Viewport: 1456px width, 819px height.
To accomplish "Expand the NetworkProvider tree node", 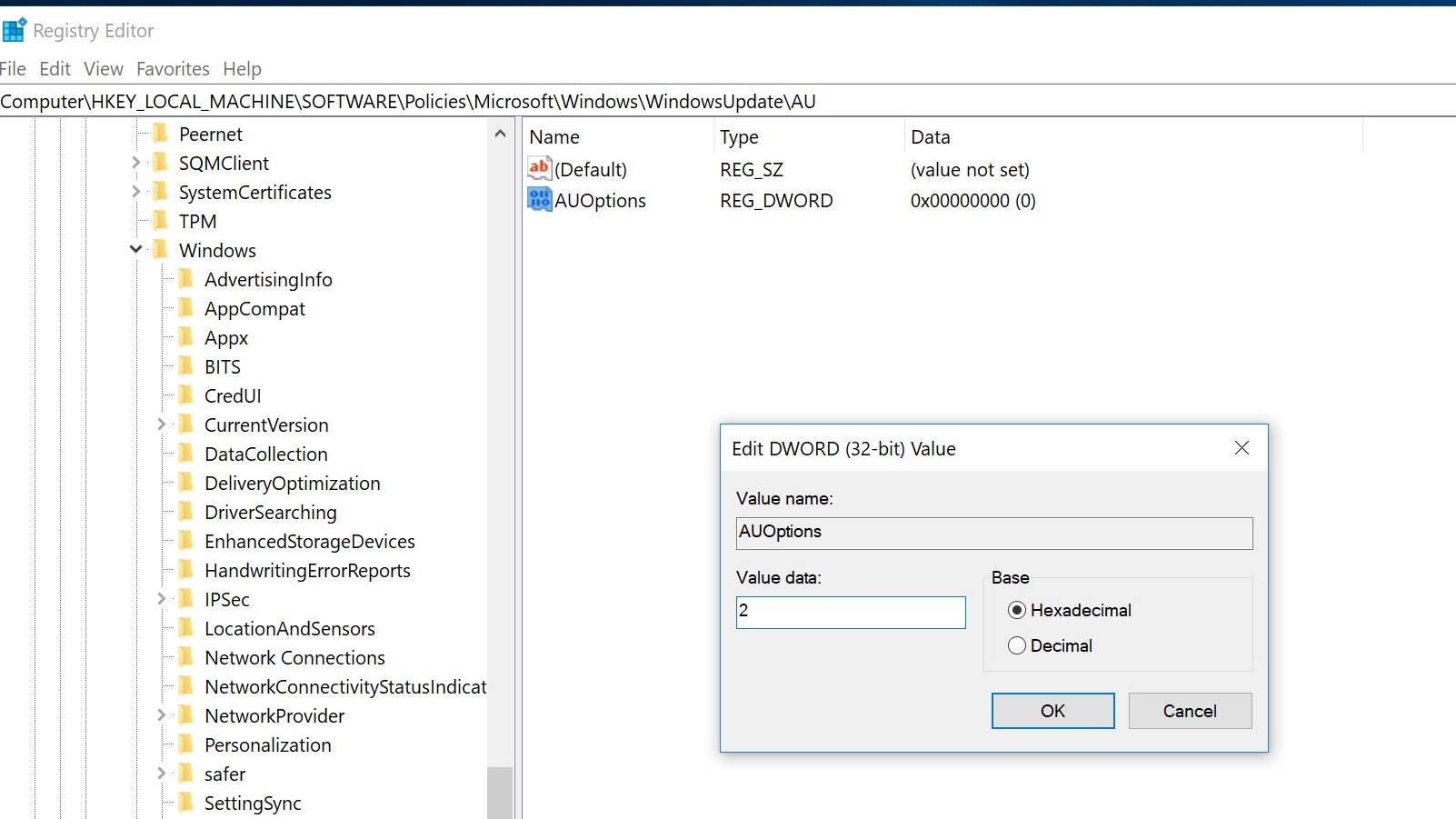I will (x=161, y=715).
